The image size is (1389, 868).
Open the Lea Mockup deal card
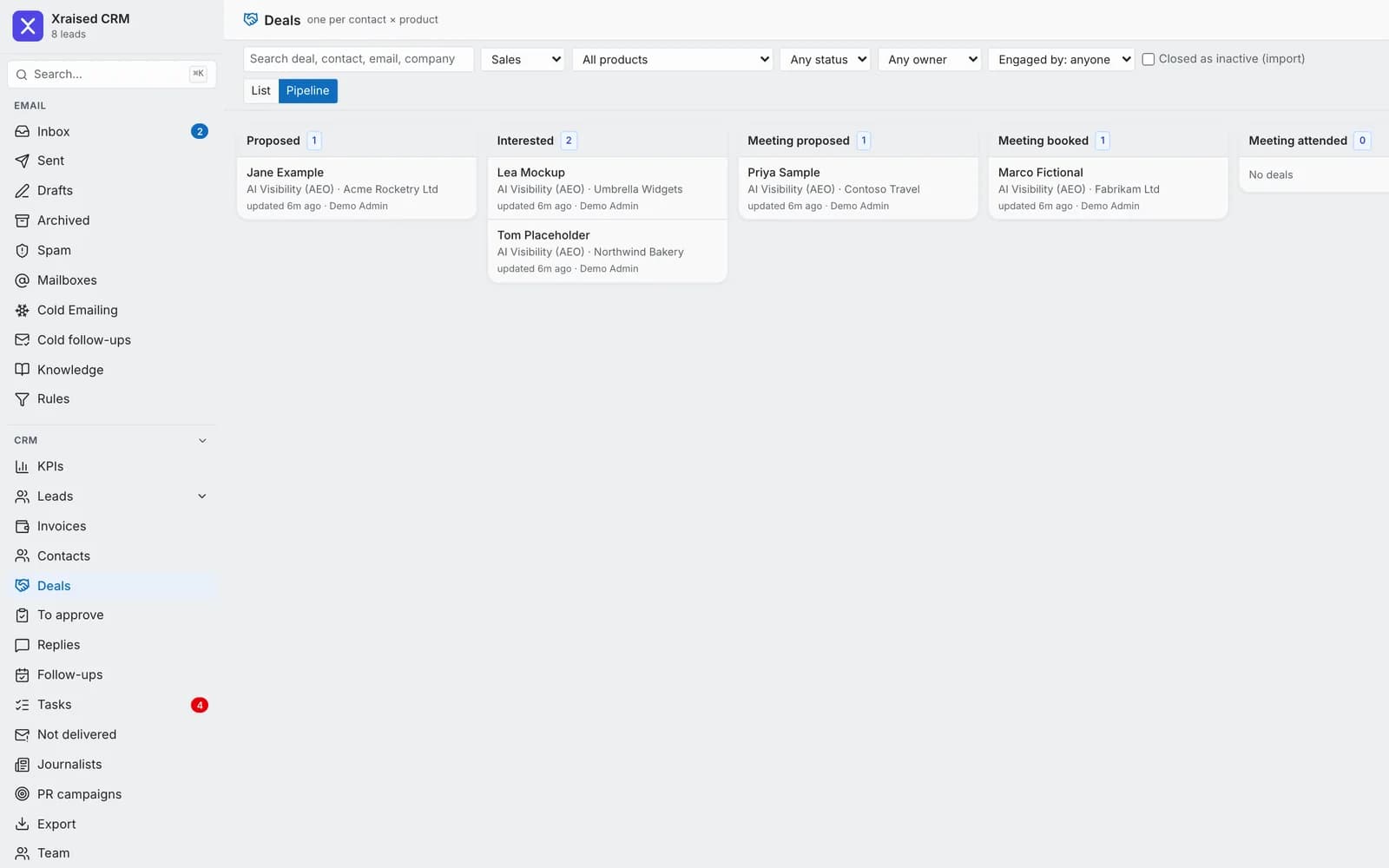click(x=608, y=188)
